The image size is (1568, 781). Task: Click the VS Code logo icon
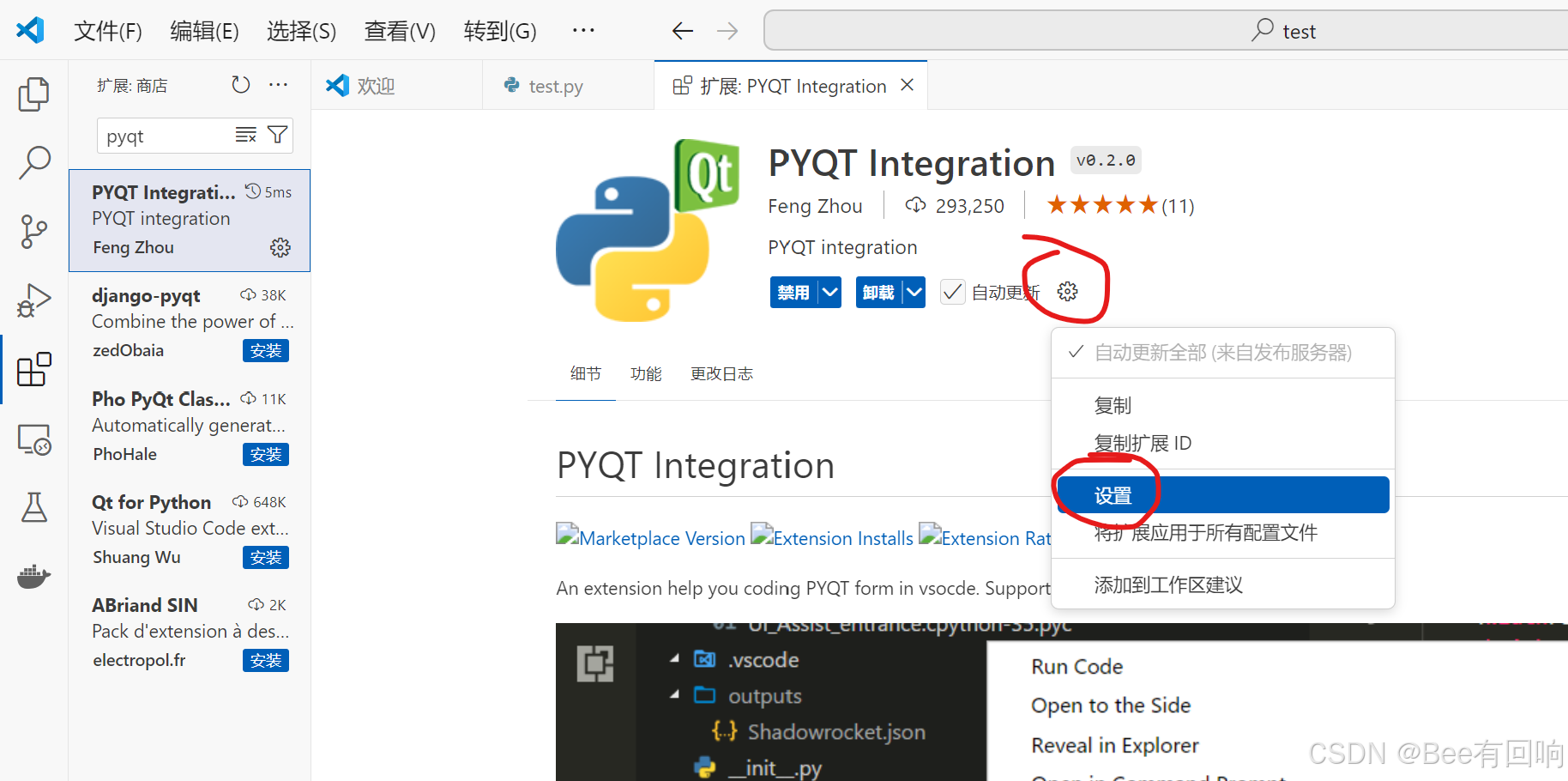tap(30, 31)
